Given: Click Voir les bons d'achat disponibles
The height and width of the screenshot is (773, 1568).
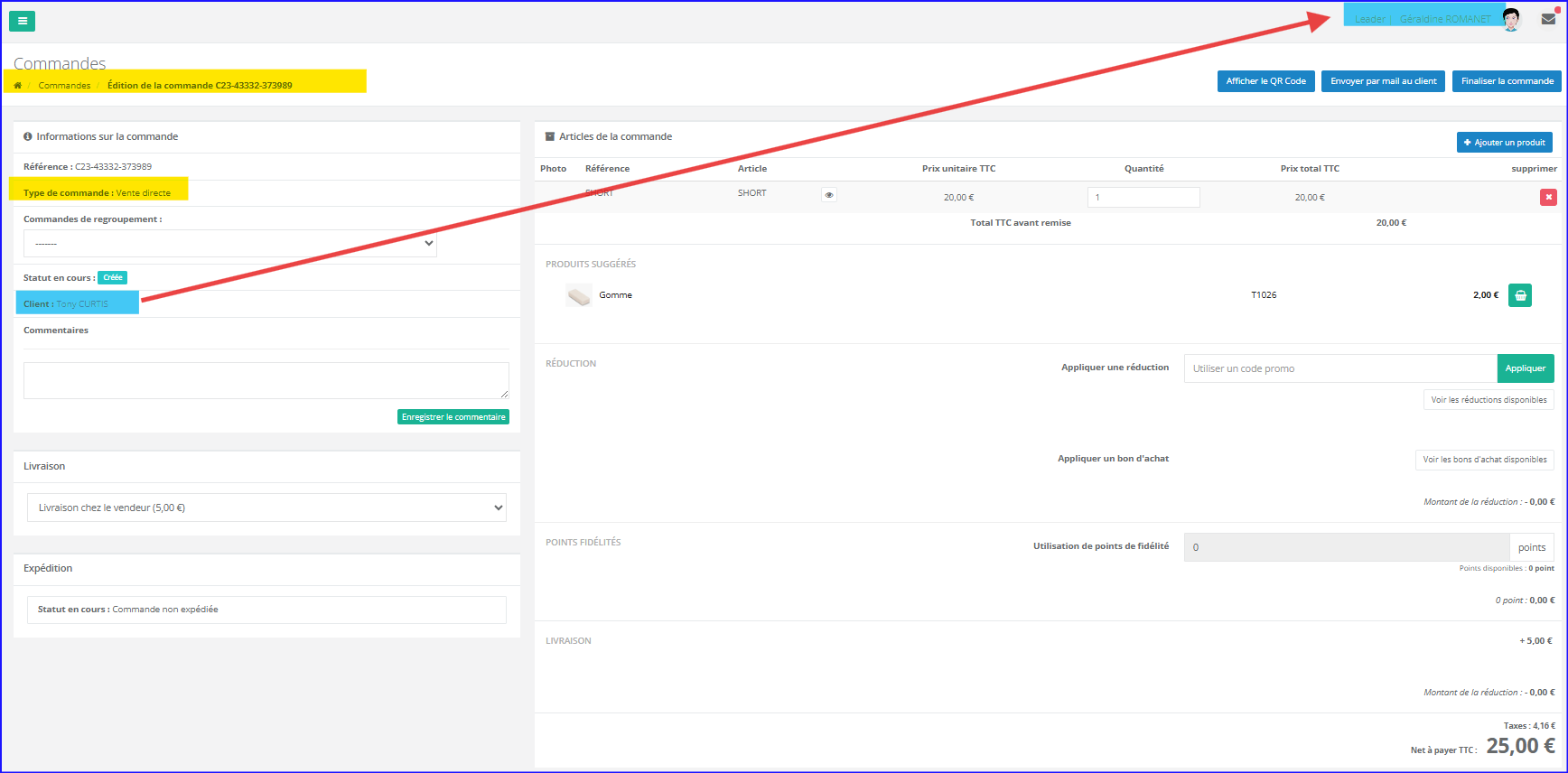Looking at the screenshot, I should tap(1484, 460).
